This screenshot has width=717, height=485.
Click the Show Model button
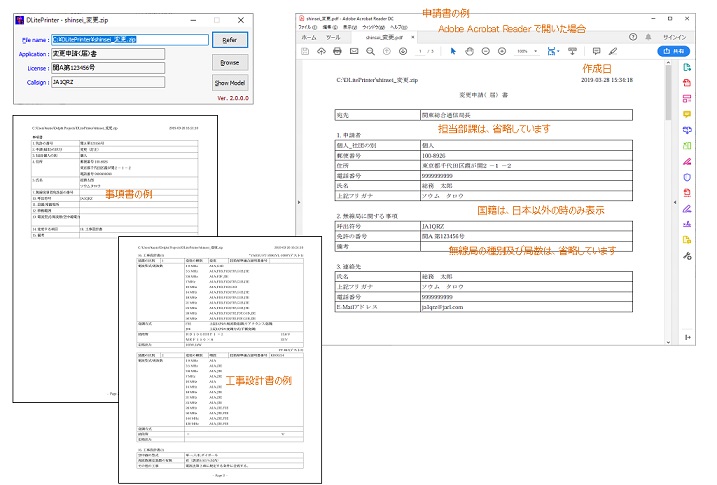230,83
